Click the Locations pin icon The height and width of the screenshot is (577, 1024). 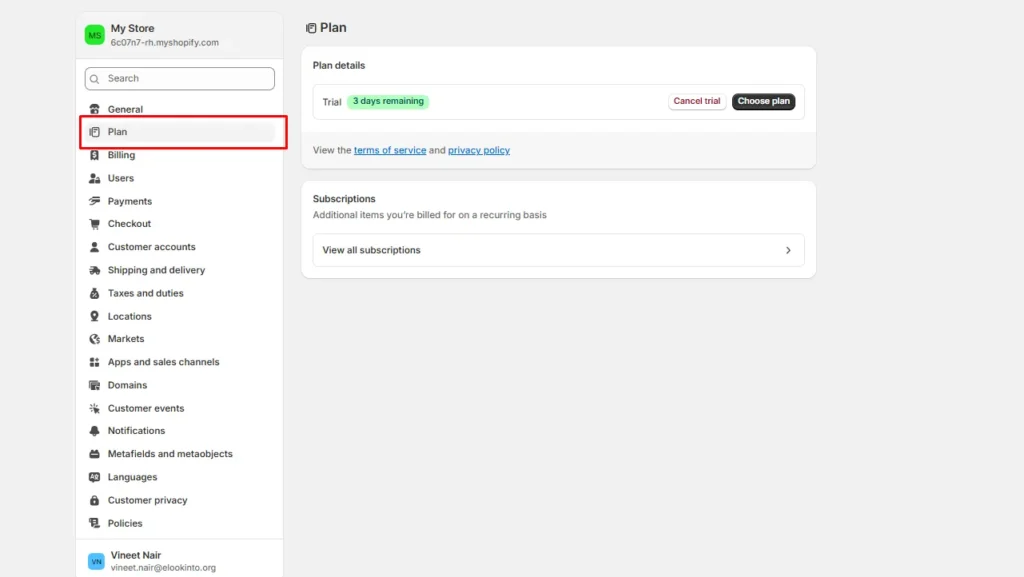pos(94,316)
